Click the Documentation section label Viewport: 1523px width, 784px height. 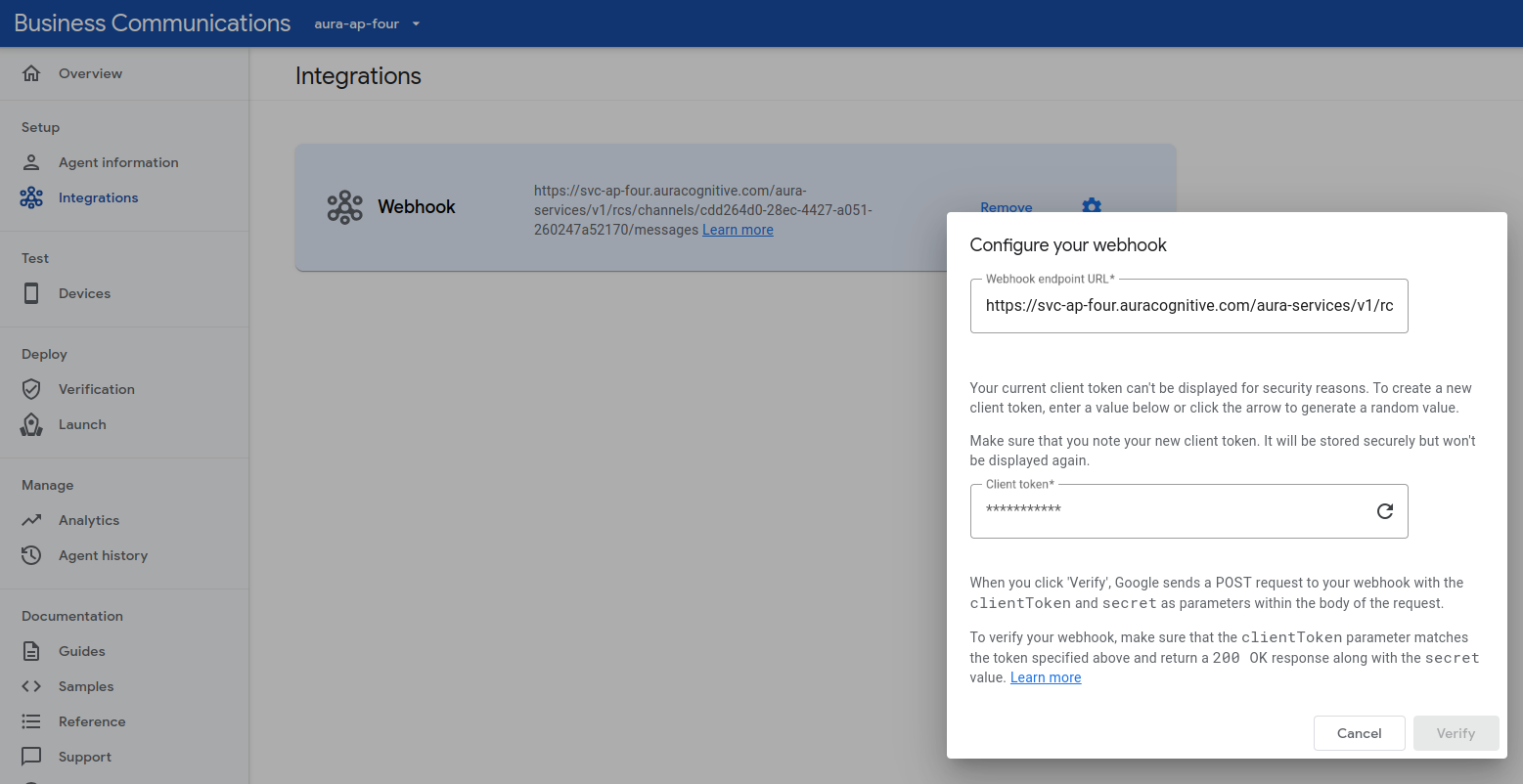coord(72,616)
